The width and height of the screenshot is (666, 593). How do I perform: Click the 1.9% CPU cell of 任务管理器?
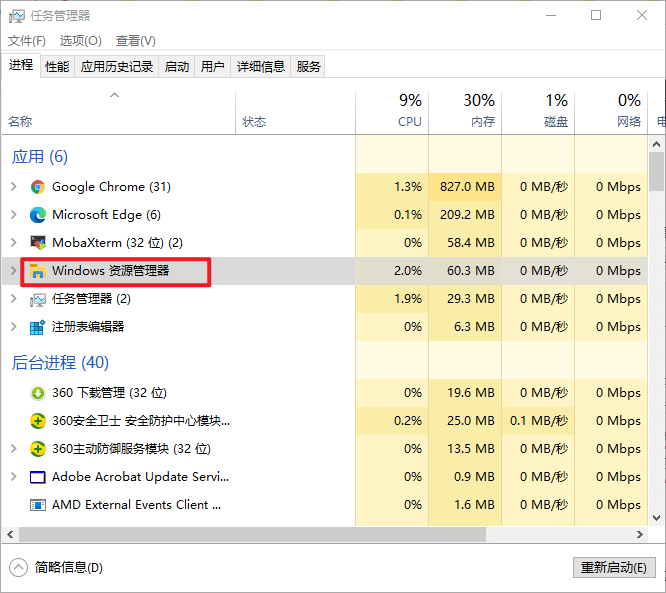click(x=392, y=299)
